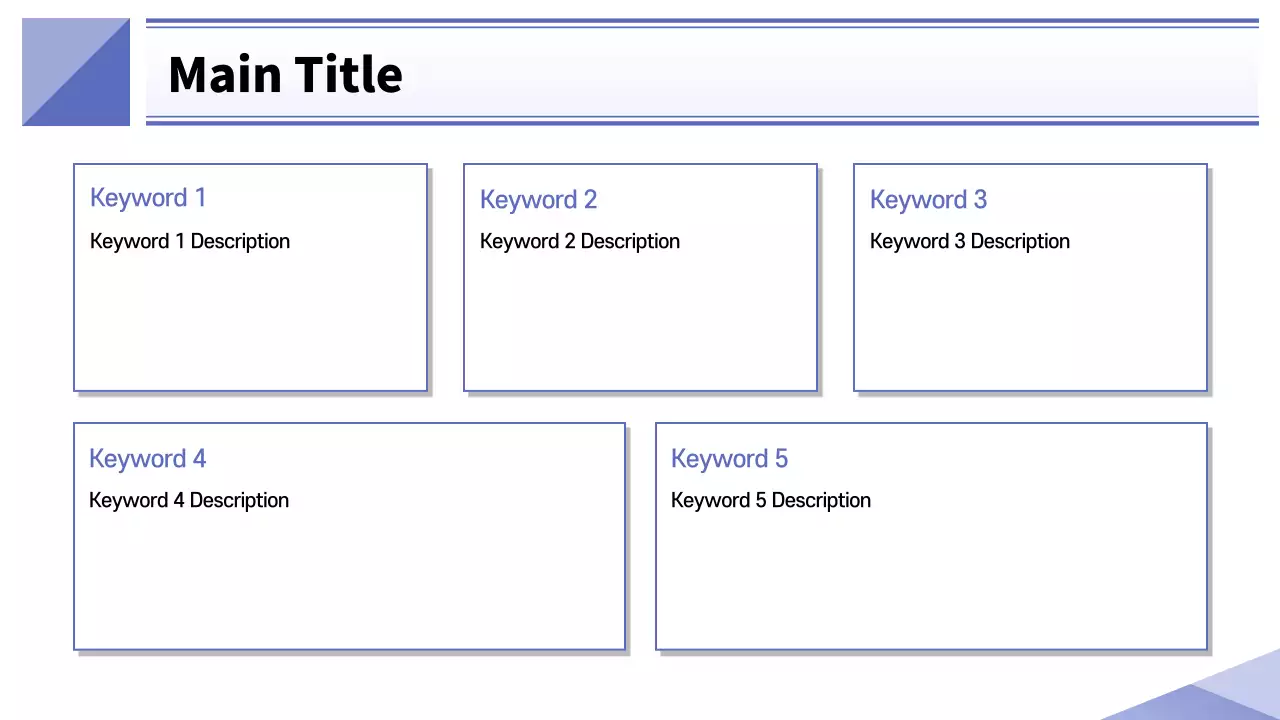This screenshot has height=720, width=1280.
Task: Select the thick line below the title
Action: click(702, 123)
